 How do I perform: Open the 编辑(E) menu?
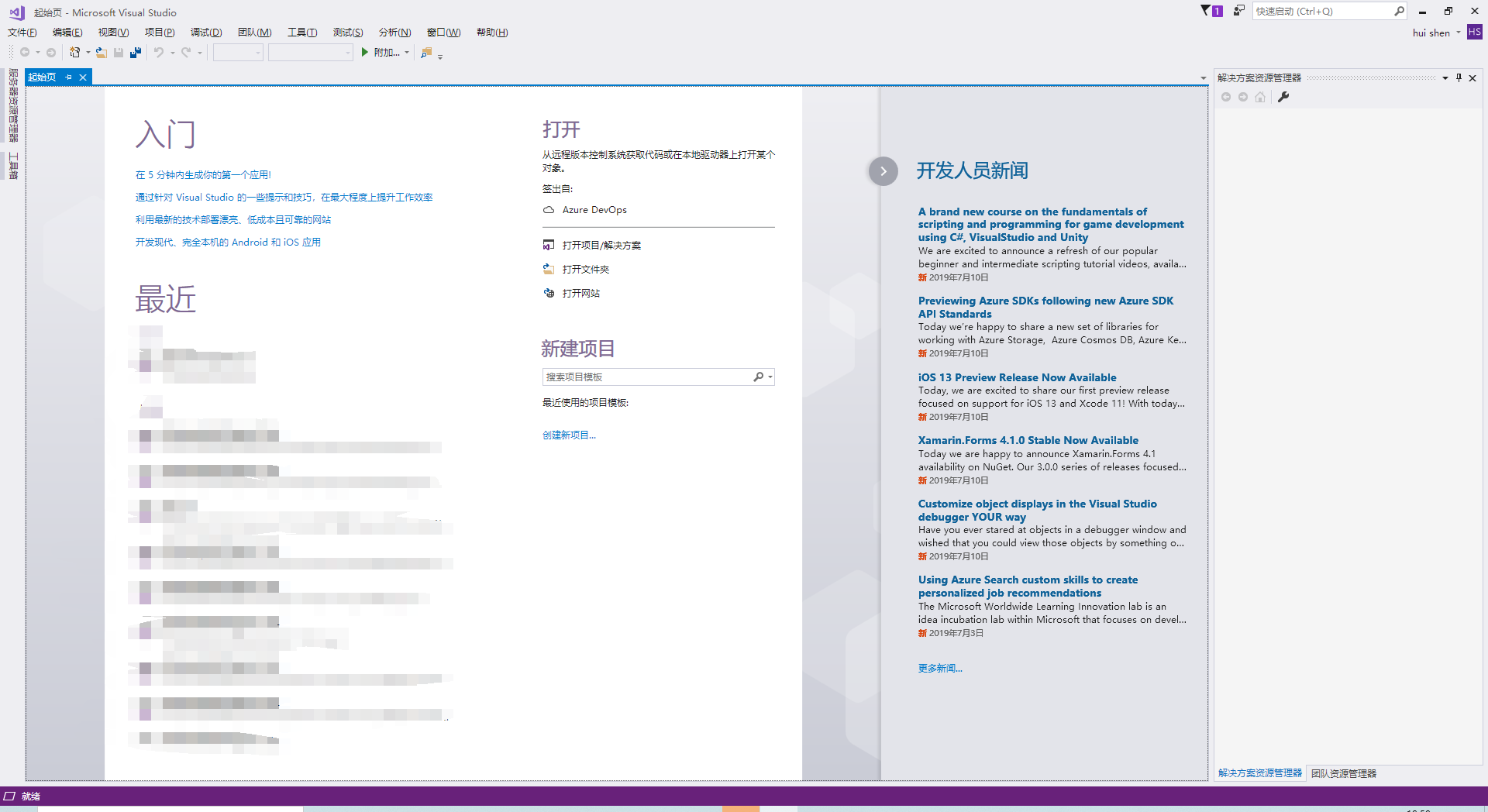pos(67,32)
